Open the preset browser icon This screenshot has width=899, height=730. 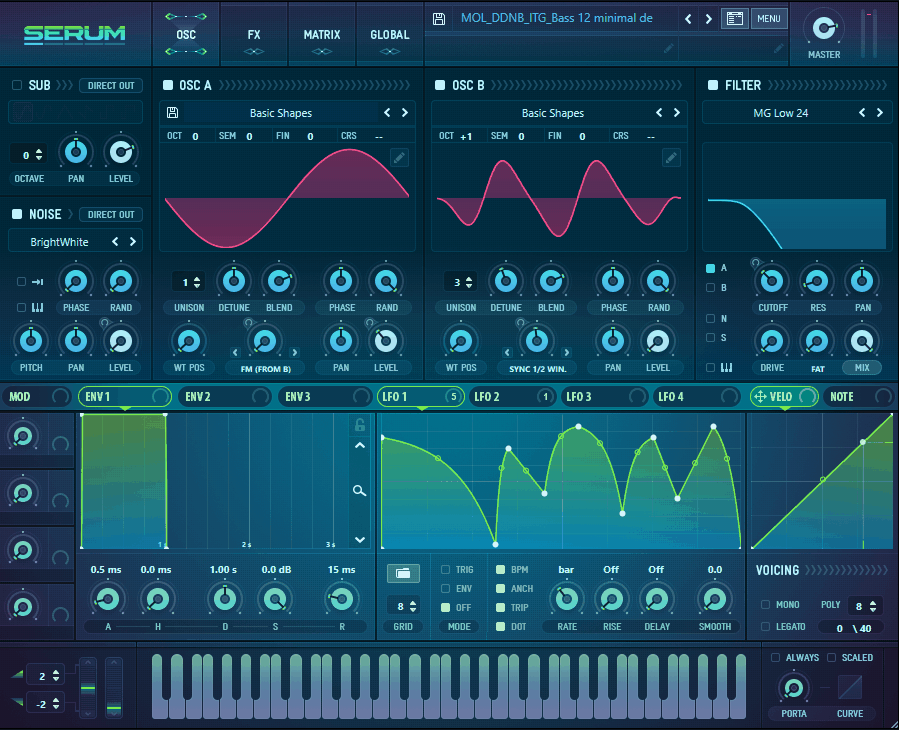pyautogui.click(x=734, y=18)
